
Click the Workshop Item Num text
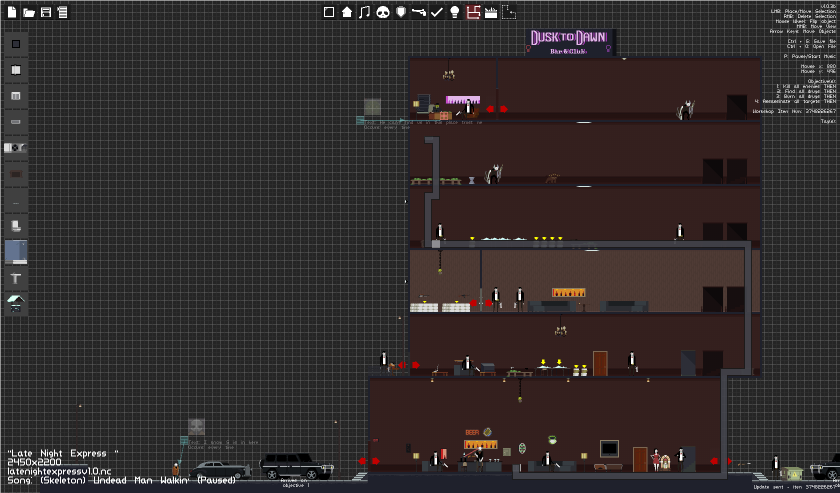[794, 111]
